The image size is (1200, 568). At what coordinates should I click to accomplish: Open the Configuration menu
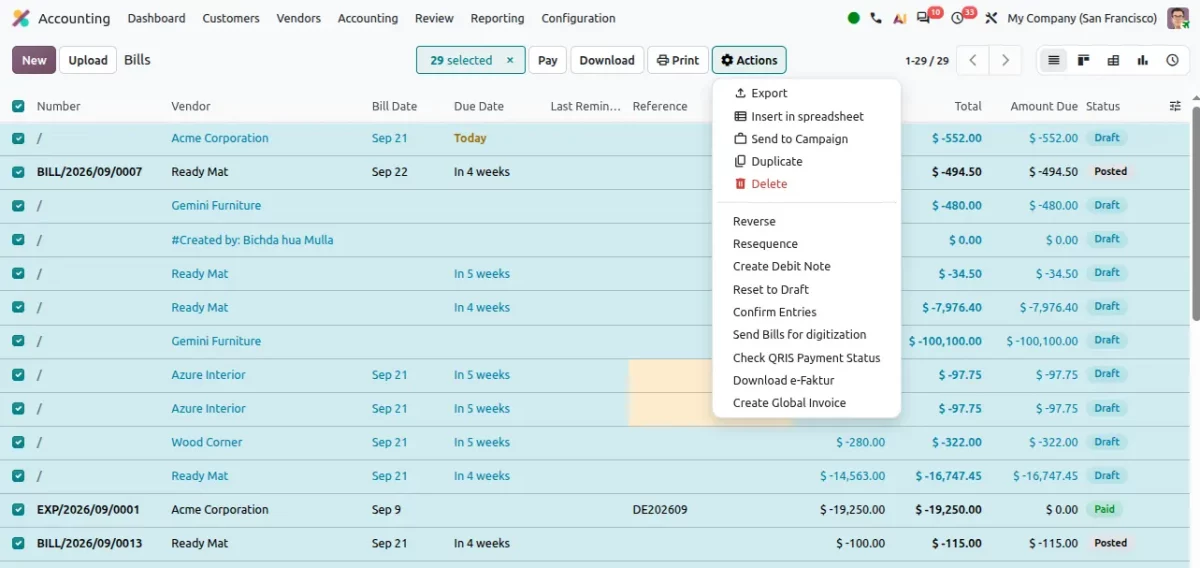[x=578, y=18]
